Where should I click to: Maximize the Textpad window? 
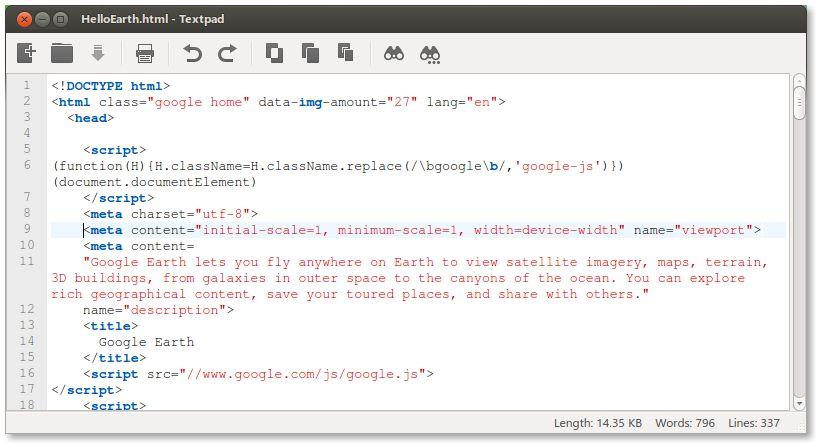tap(61, 20)
